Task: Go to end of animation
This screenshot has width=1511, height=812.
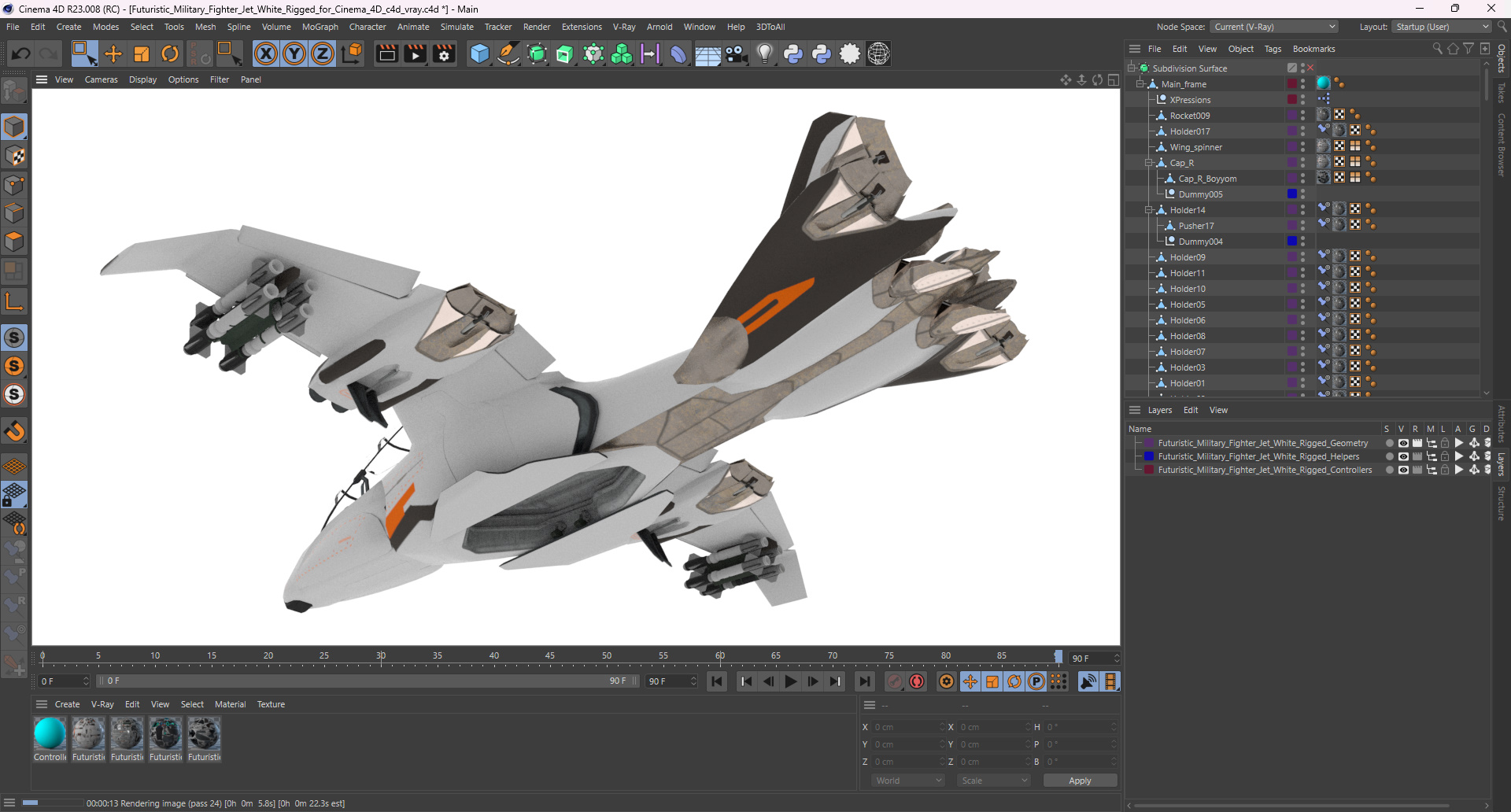Action: 865,681
